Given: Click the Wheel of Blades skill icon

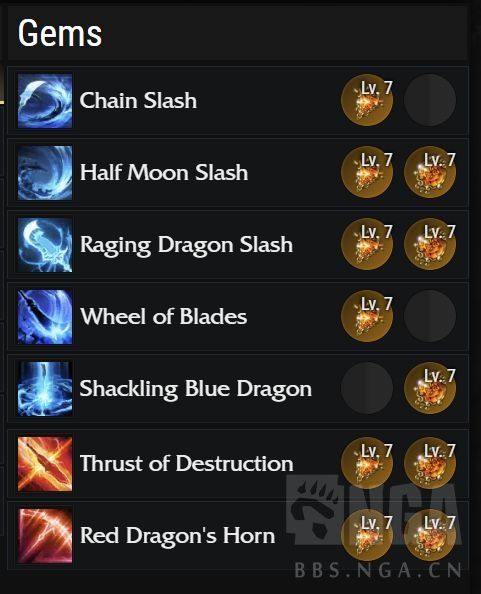Looking at the screenshot, I should (x=45, y=317).
